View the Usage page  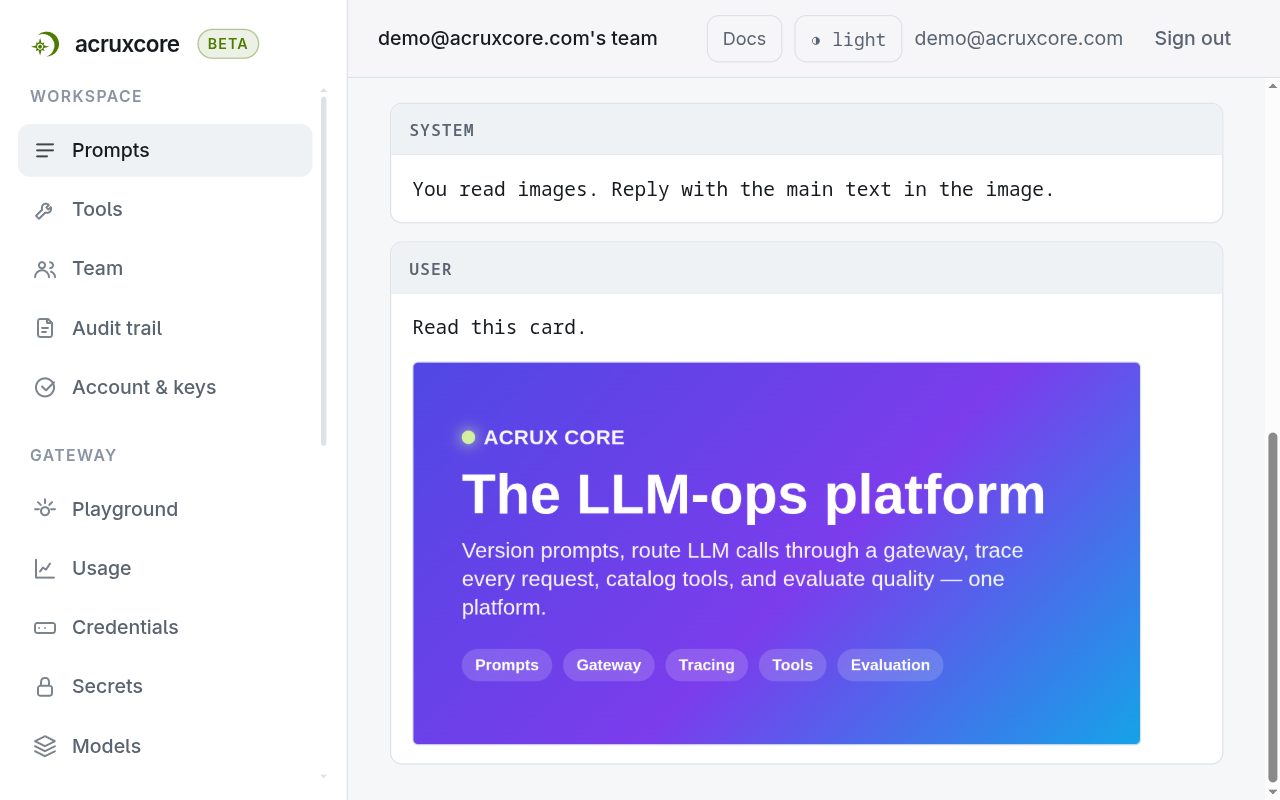tap(165, 568)
